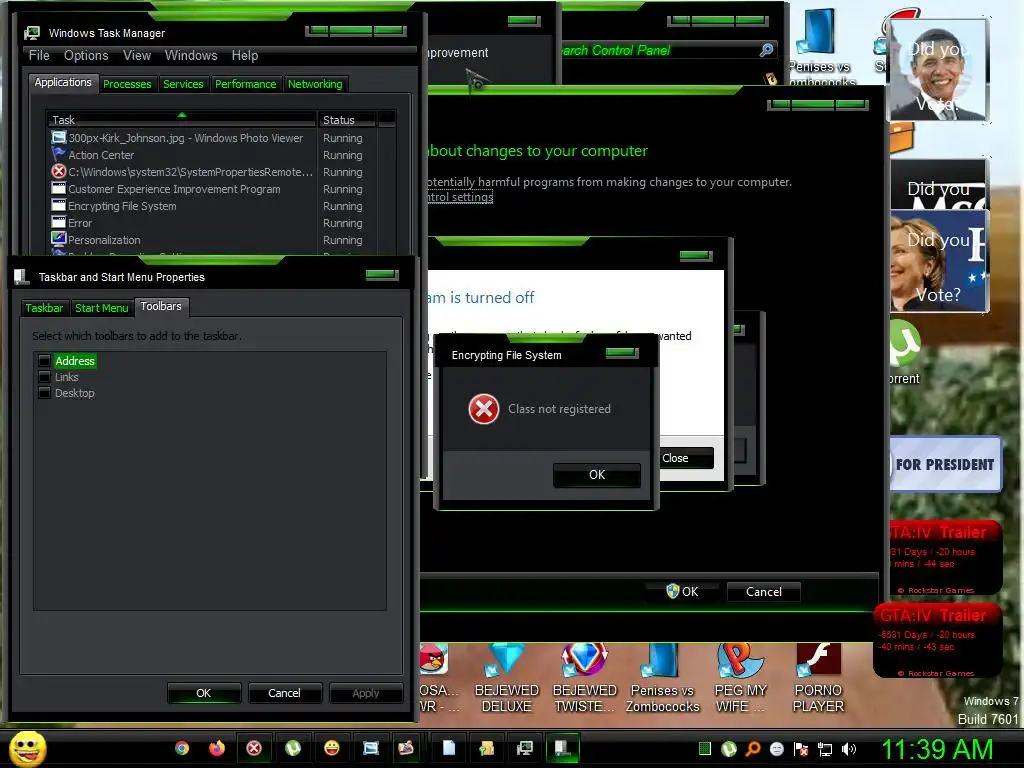Open BEJEWELED TWISTED desktop shortcut
This screenshot has height=768, width=1024.
coord(584,678)
